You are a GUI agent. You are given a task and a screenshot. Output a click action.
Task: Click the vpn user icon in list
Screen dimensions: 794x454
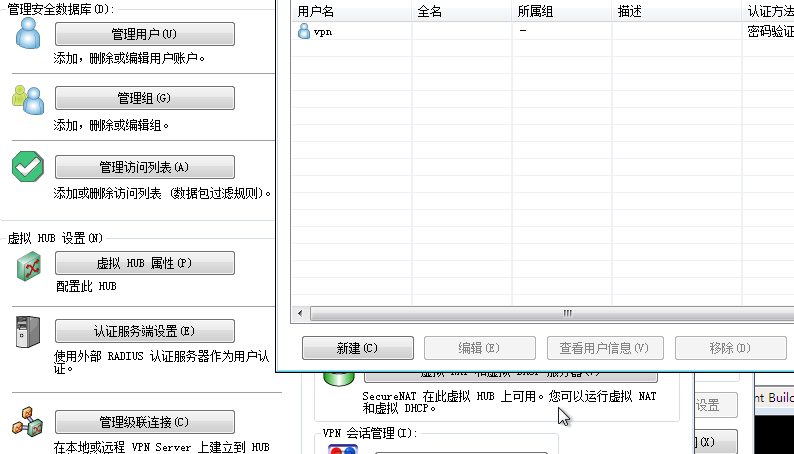click(x=304, y=31)
